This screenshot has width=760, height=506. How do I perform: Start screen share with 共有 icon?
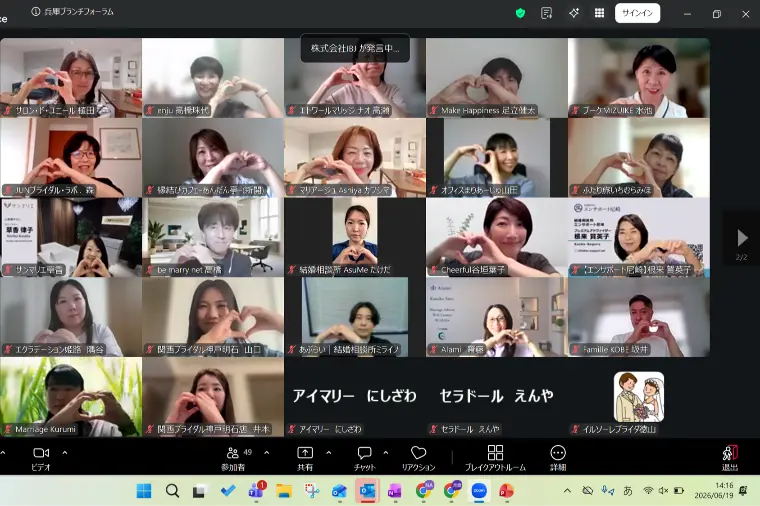pyautogui.click(x=305, y=458)
